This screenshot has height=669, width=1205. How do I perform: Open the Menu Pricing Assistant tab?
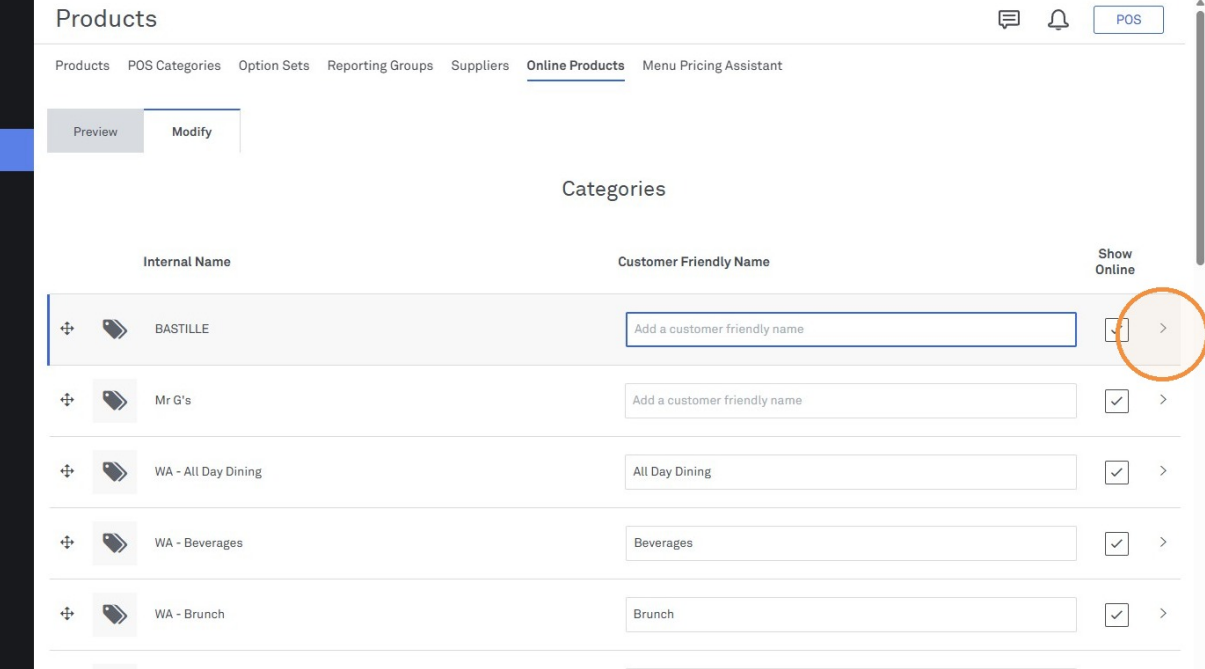(x=712, y=65)
